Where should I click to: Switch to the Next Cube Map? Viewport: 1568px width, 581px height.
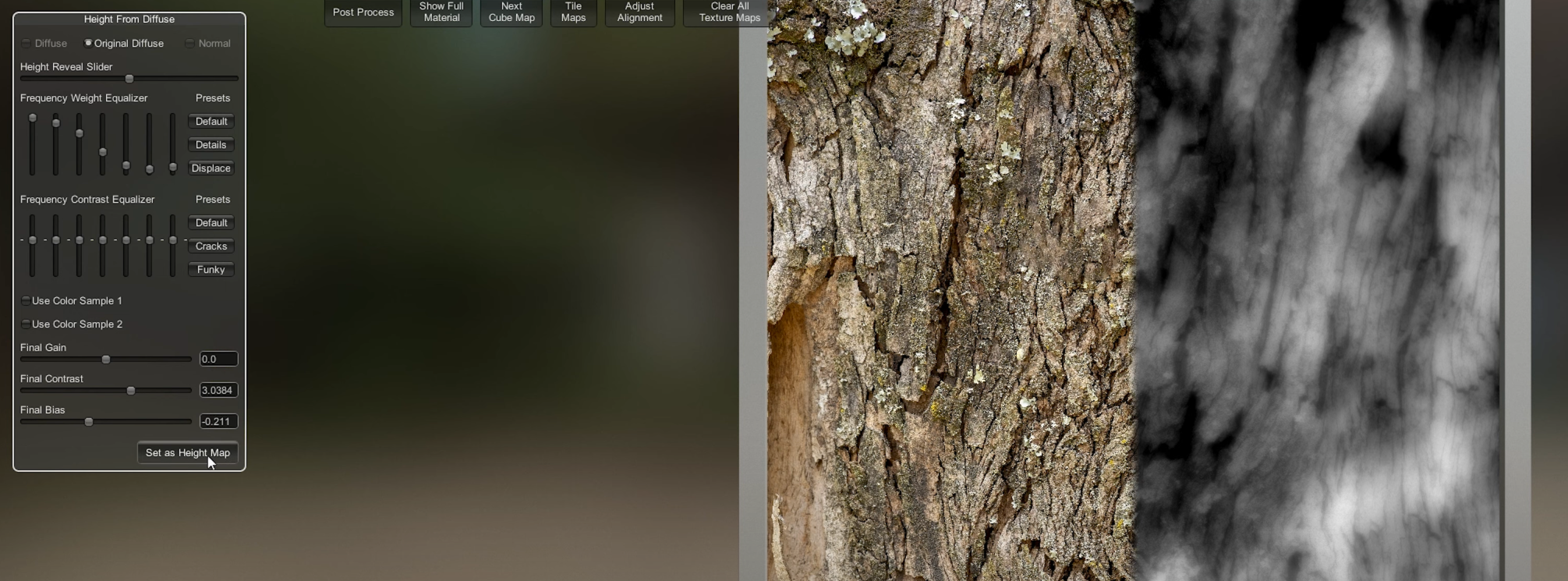[x=511, y=12]
